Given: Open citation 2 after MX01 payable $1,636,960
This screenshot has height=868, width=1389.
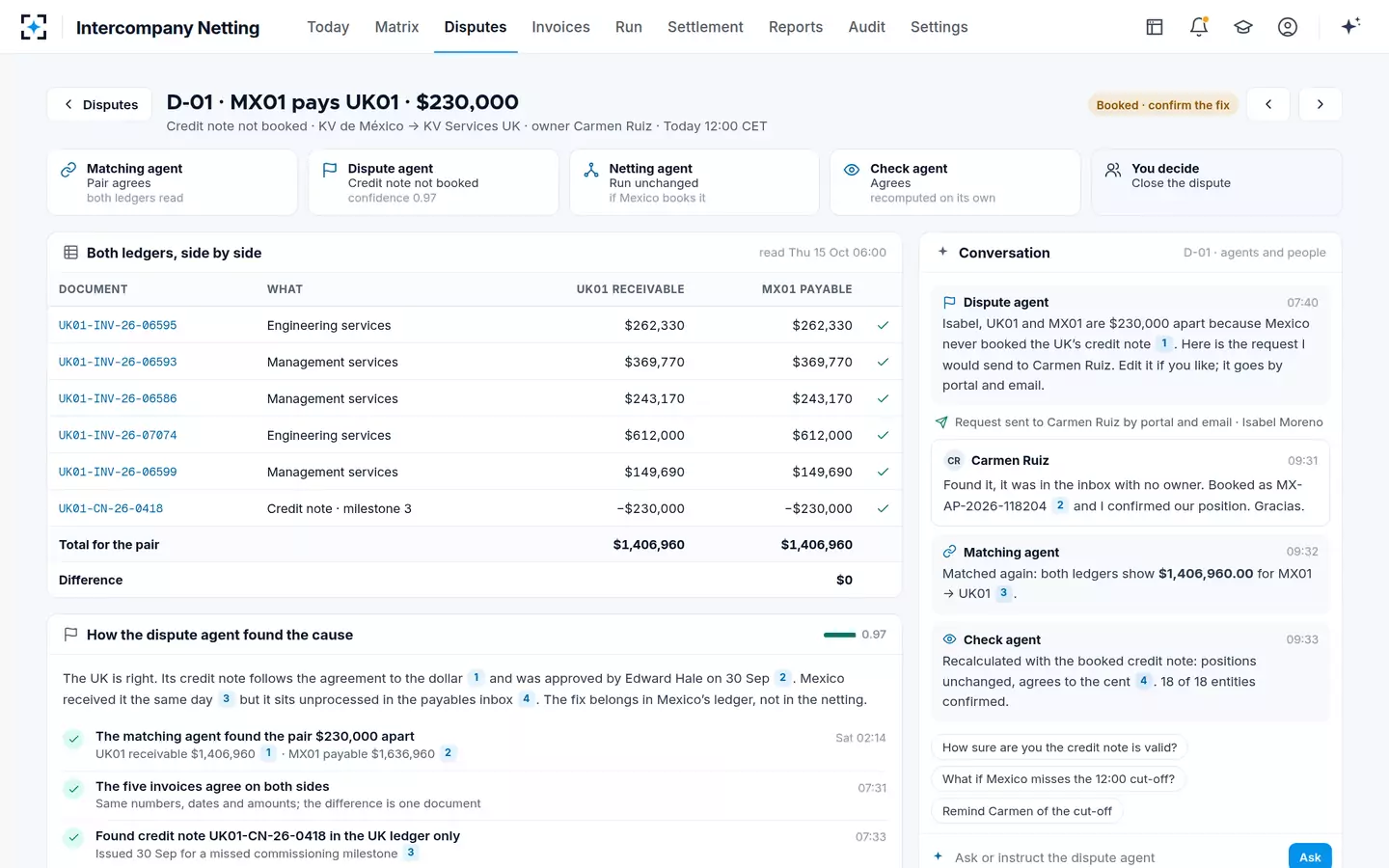Looking at the screenshot, I should coord(448,753).
